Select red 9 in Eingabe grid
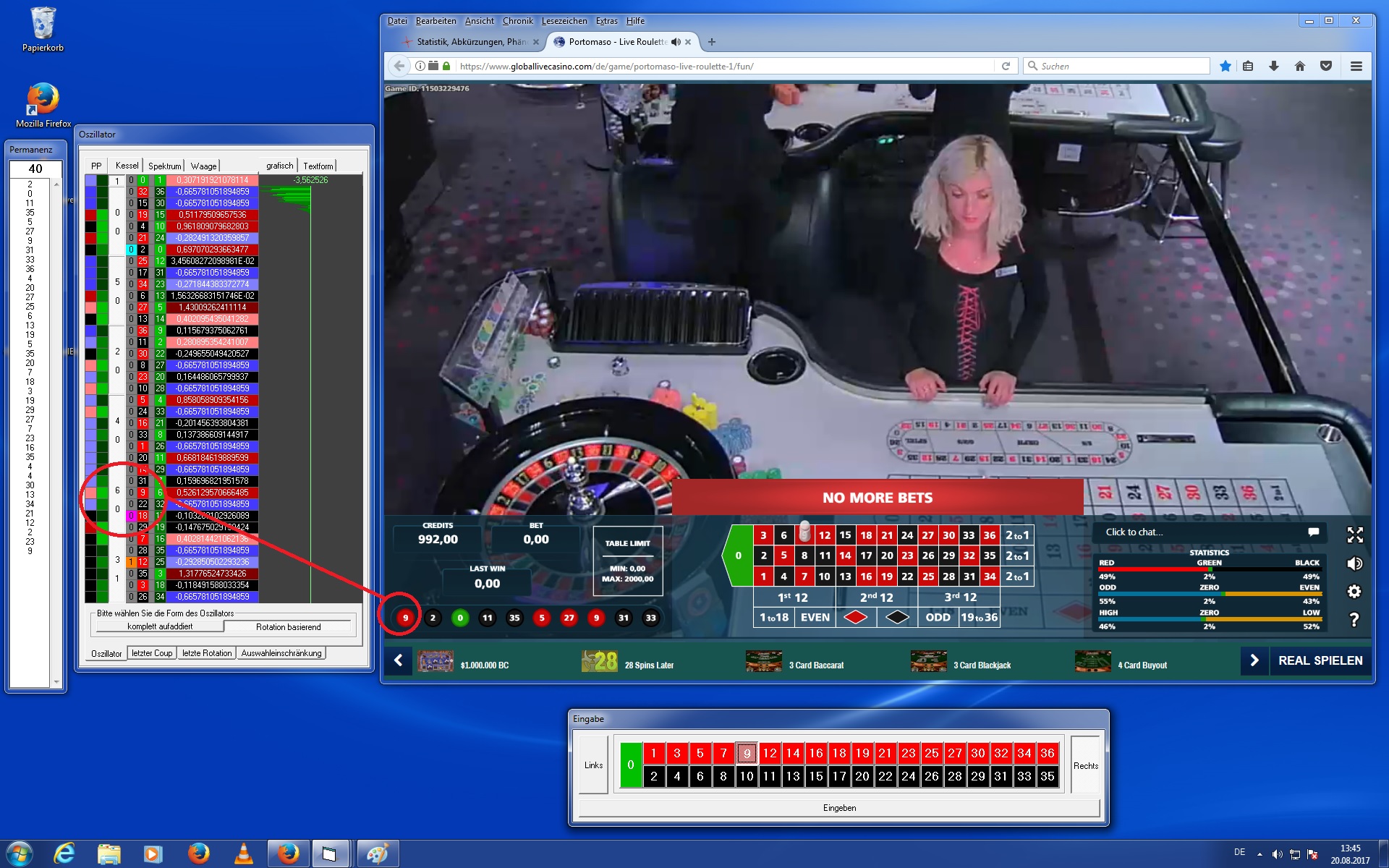The image size is (1389, 868). [x=747, y=754]
